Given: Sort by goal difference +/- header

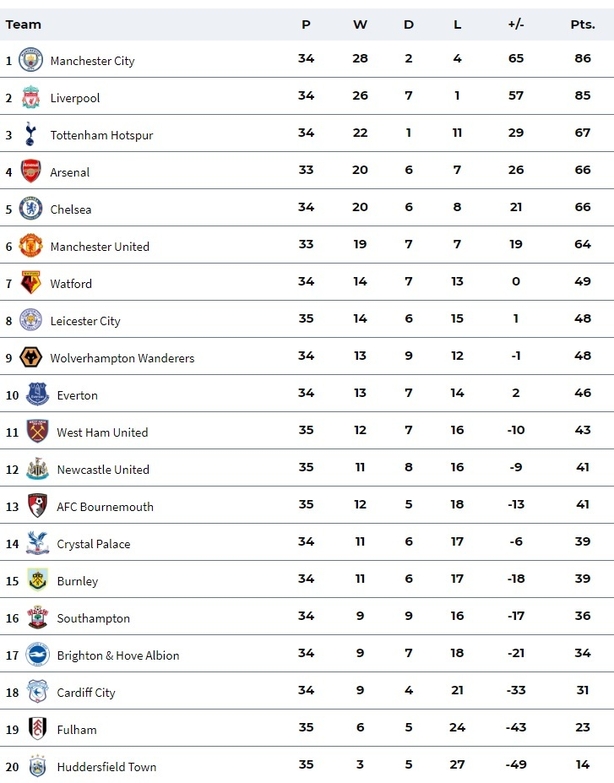Looking at the screenshot, I should pos(516,24).
